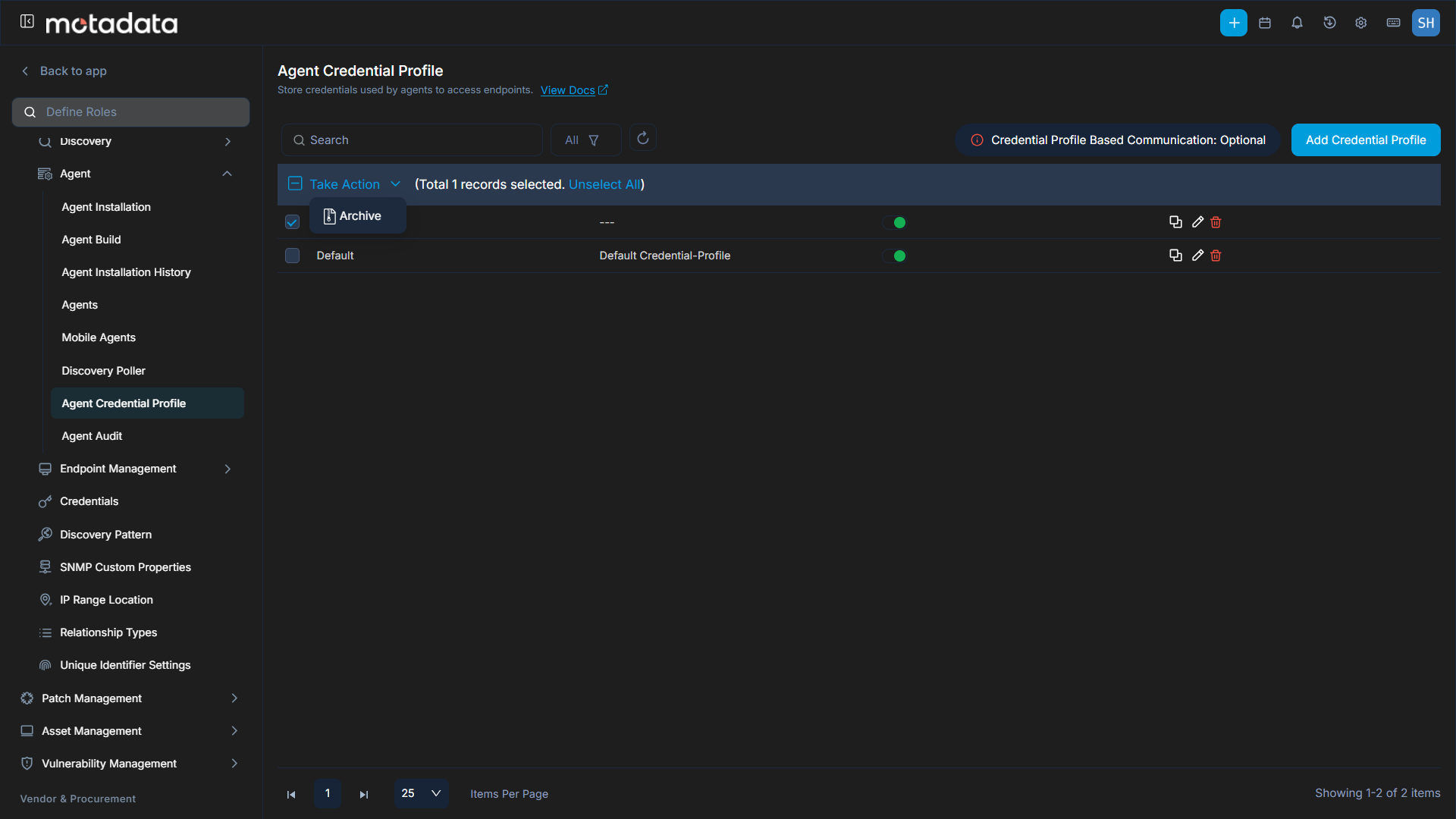Open Agent Audit in the sidebar
The image size is (1456, 819).
coord(92,436)
